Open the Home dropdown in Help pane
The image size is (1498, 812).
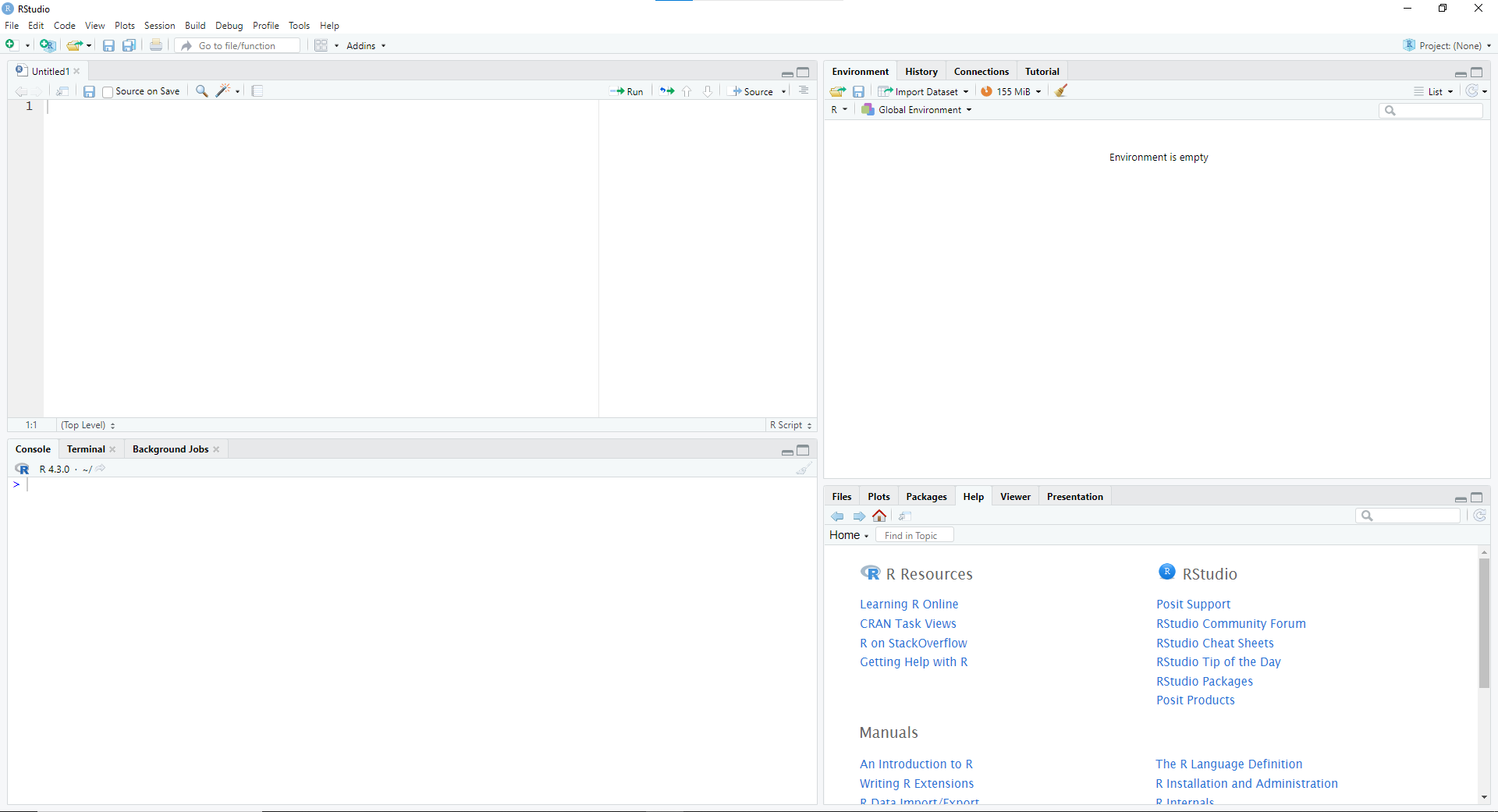coord(849,535)
